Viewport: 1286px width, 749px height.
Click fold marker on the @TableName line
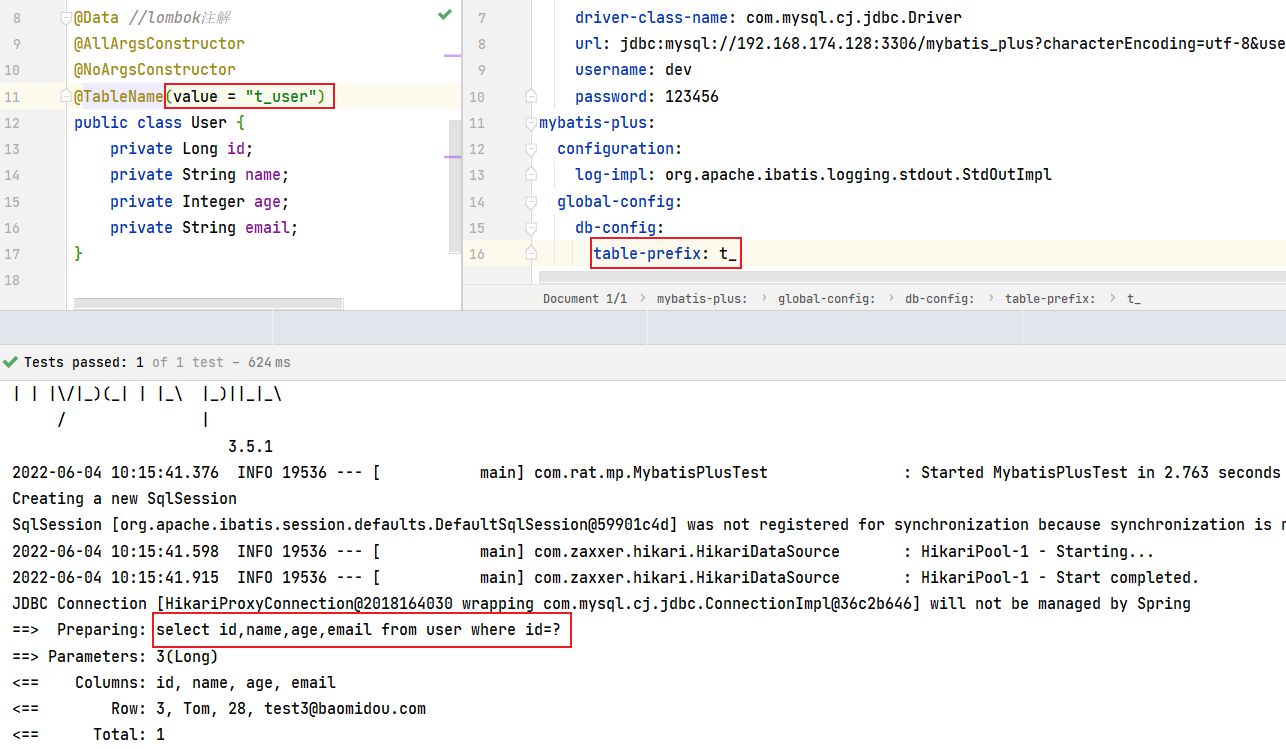66,96
